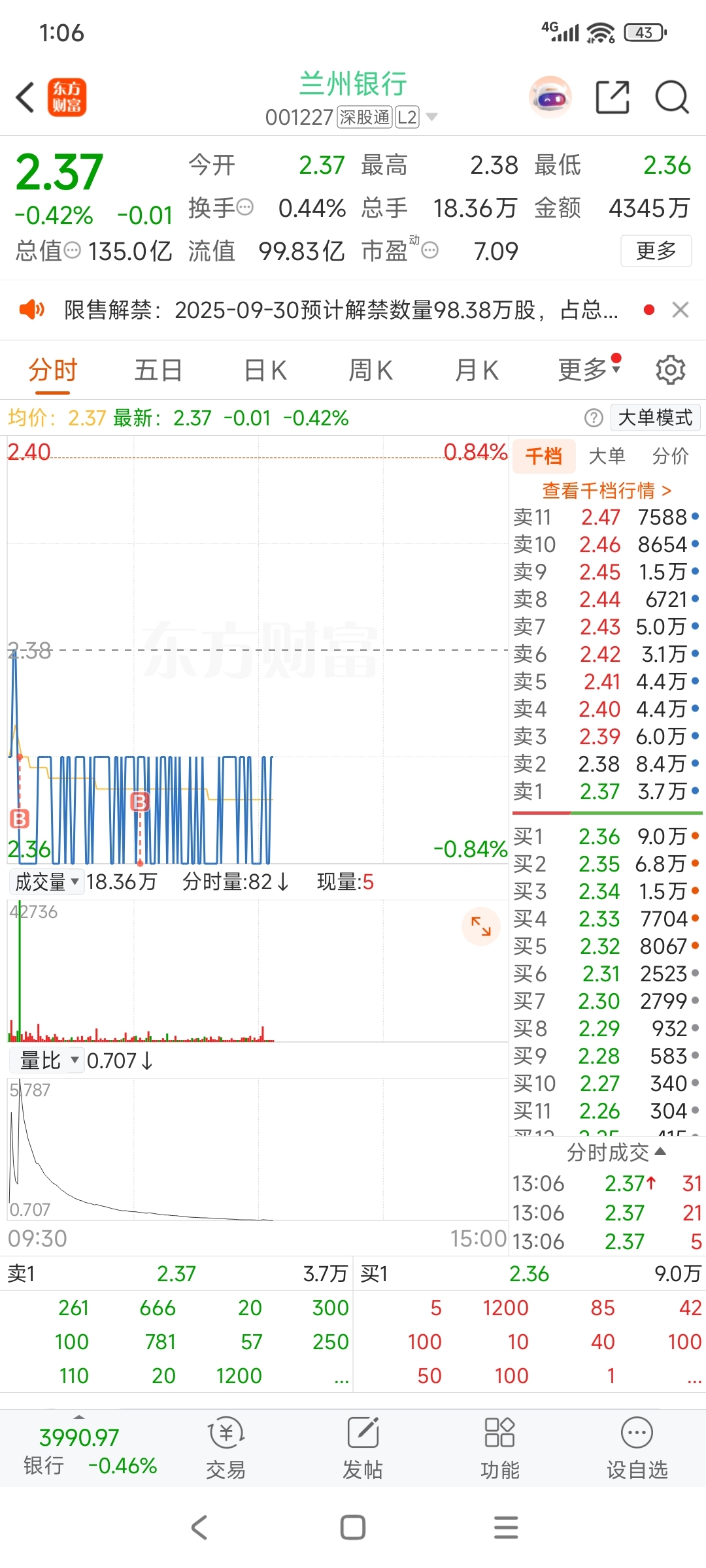Screen dimensions: 706x1568
Task: Tap the info icon beside 换手
Action: (x=245, y=208)
